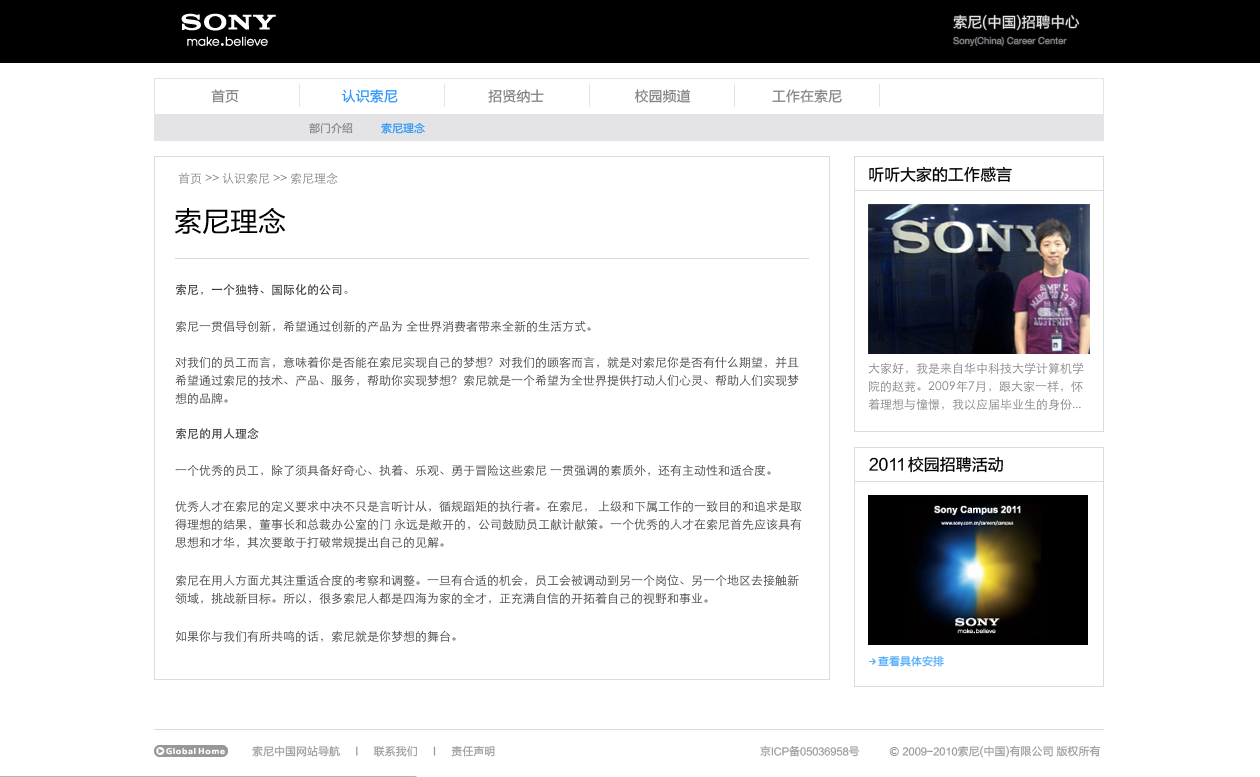Select the 索尼理念 submenu item
1260x777 pixels.
coord(403,128)
